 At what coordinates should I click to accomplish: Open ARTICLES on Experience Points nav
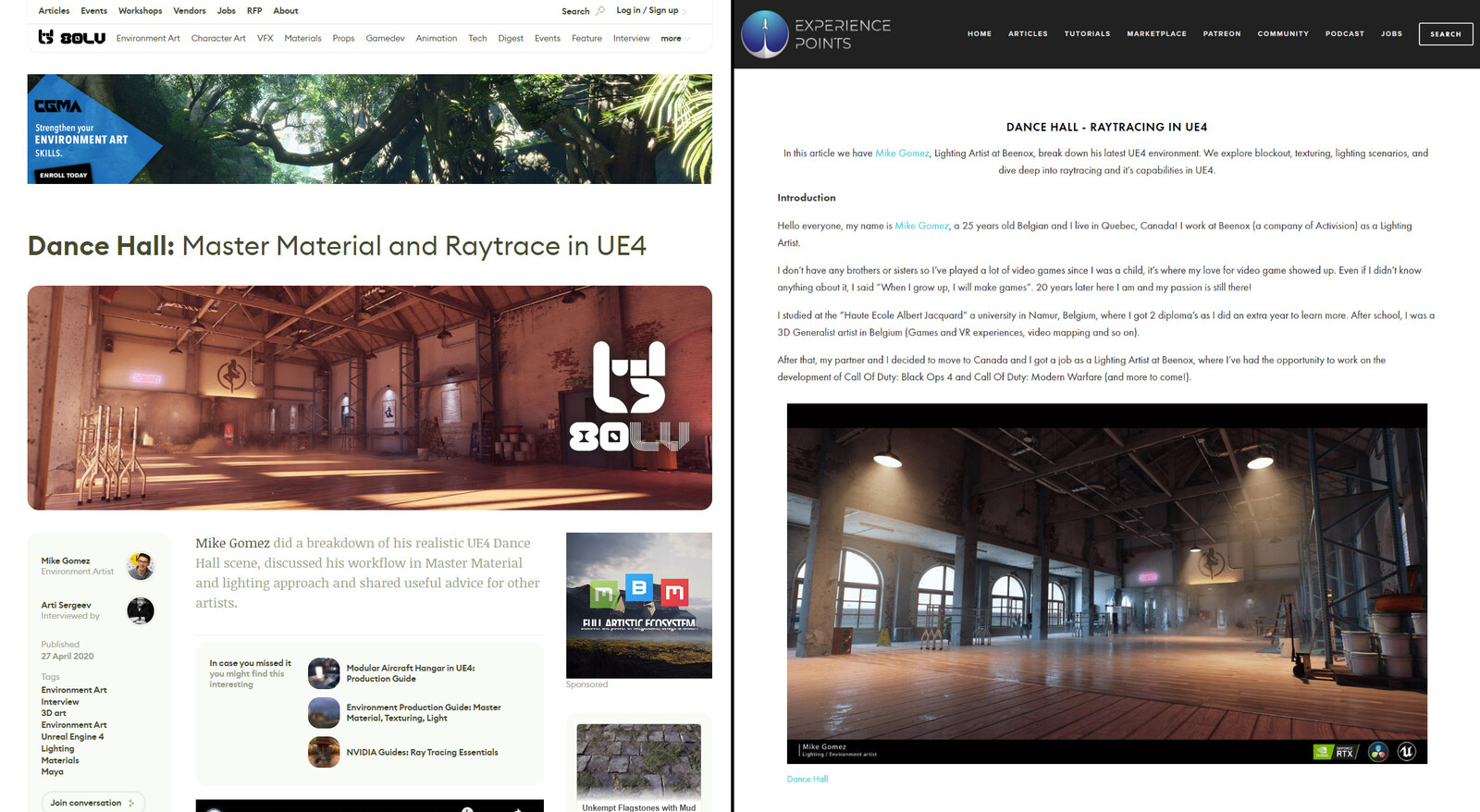[x=1028, y=34]
